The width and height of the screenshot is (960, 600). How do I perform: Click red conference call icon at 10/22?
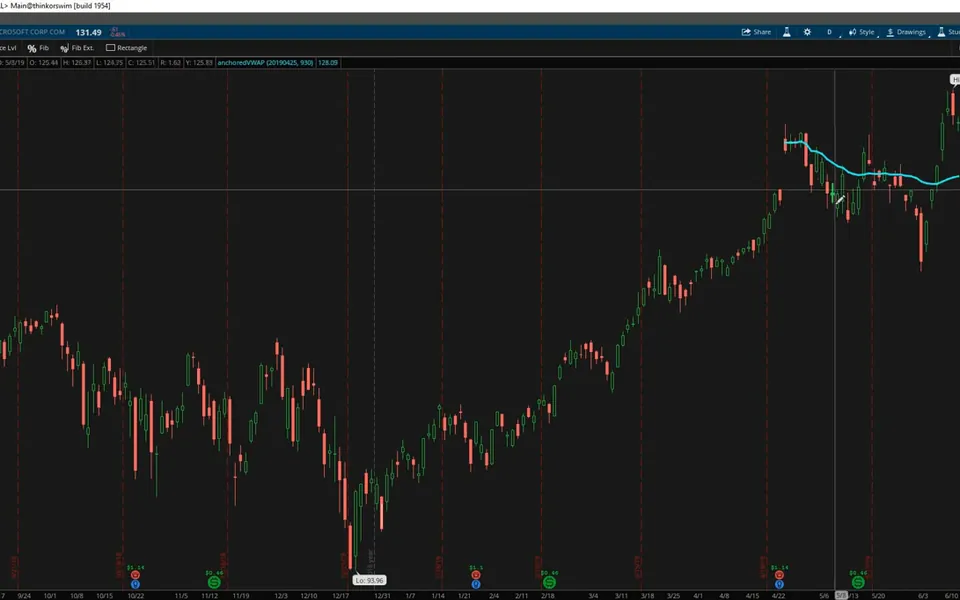tap(135, 576)
